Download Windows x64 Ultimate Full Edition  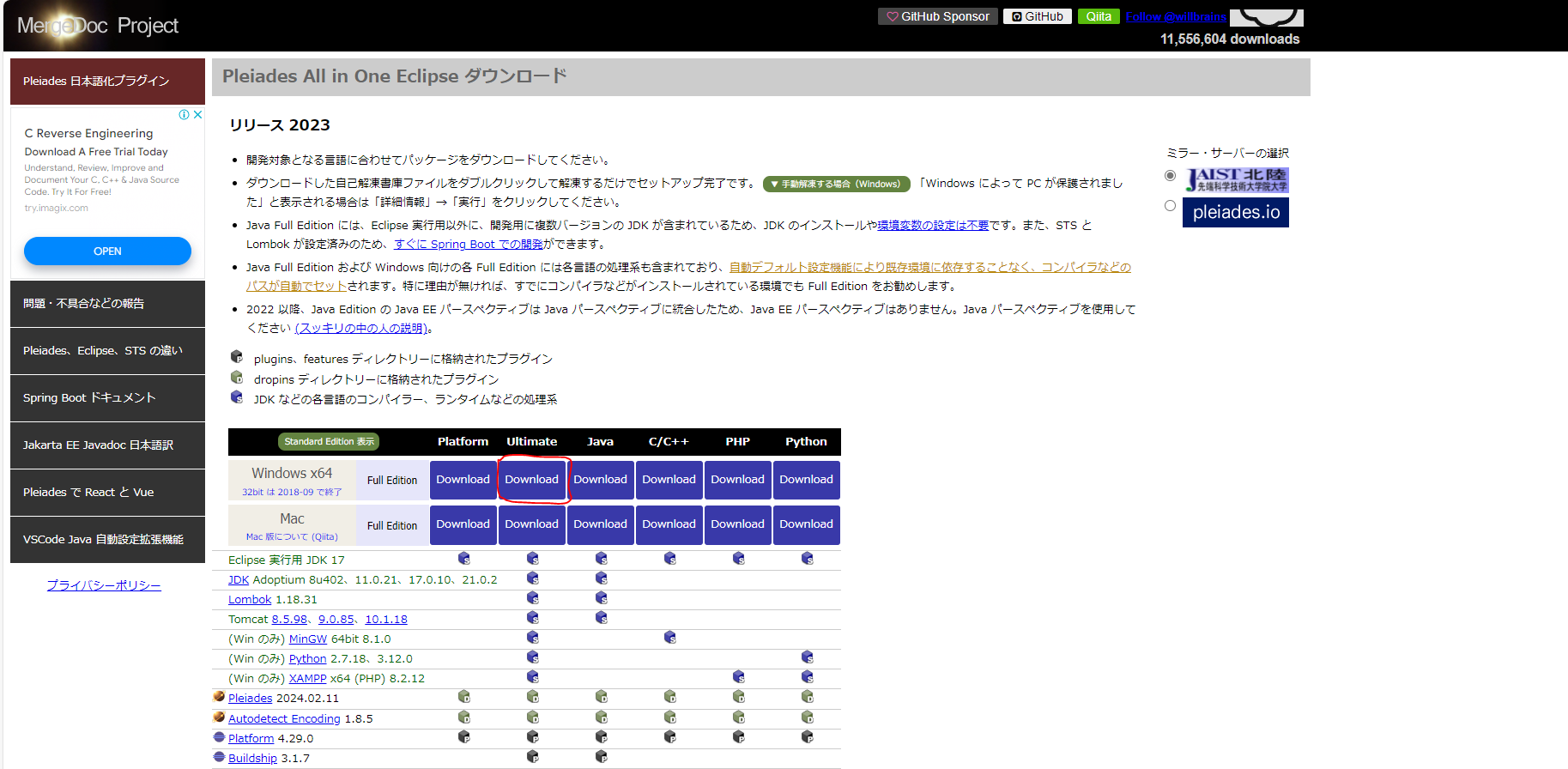coord(532,480)
